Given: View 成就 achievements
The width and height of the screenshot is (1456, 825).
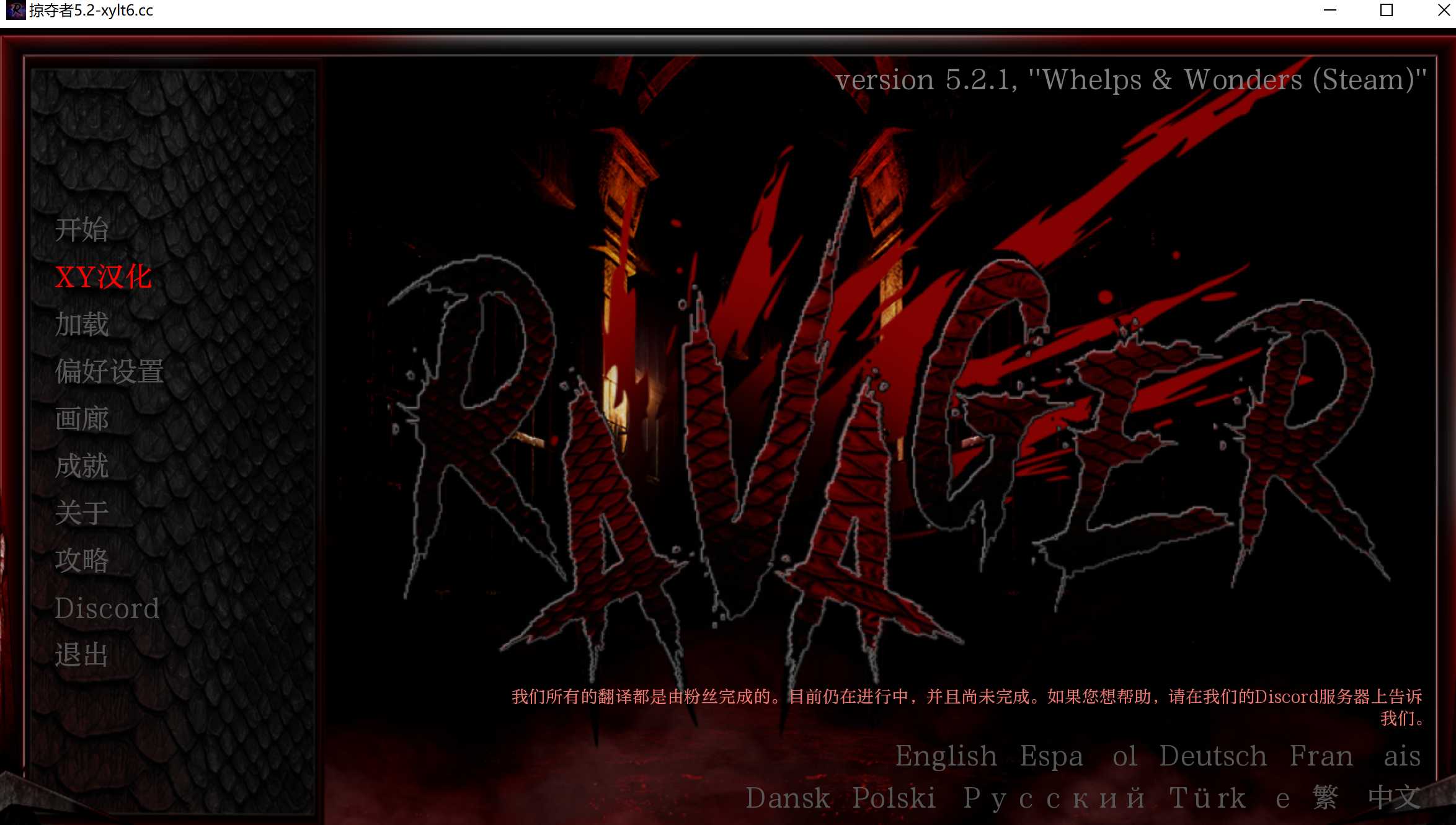Looking at the screenshot, I should pos(82,467).
